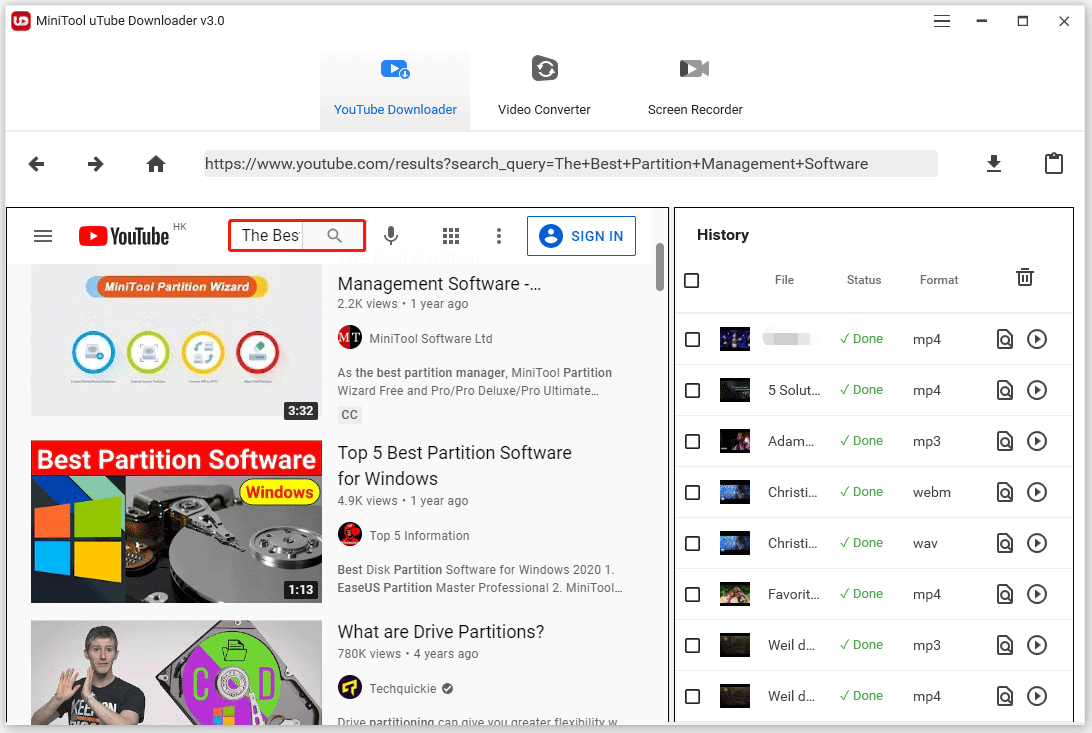Click the download arrow icon beside the URL bar

[x=994, y=164]
